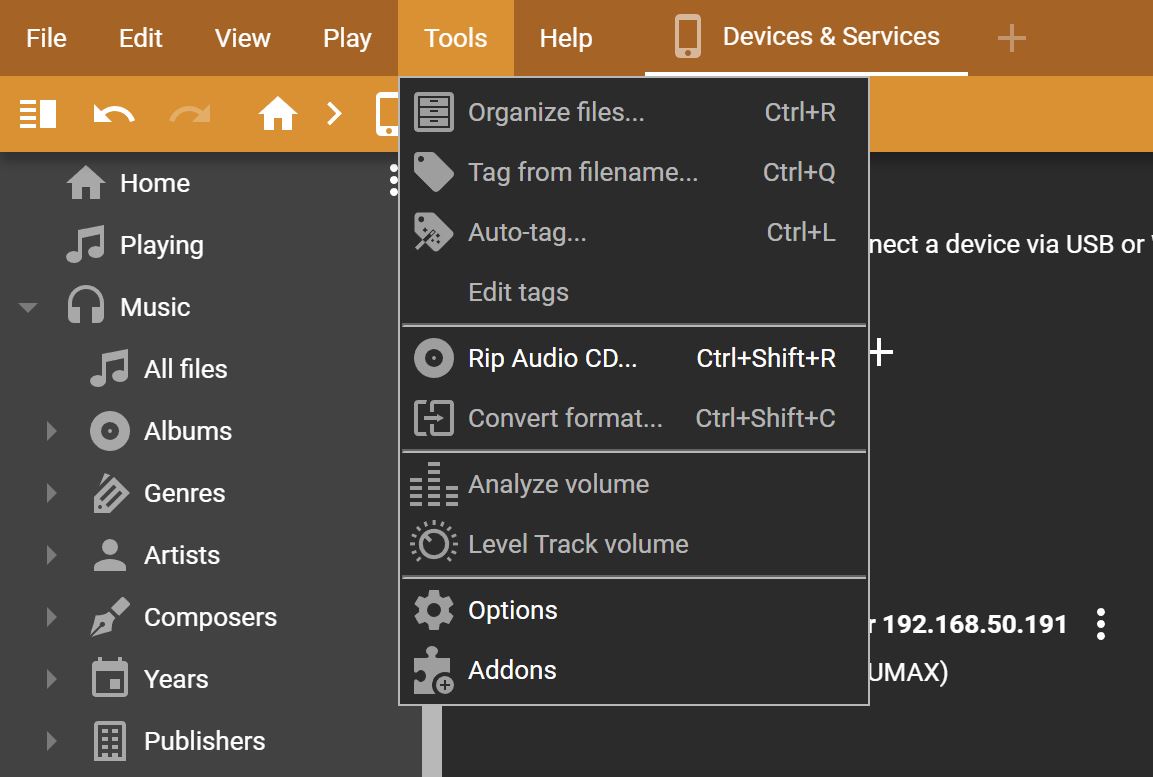Viewport: 1153px width, 777px height.
Task: Add a new tab with plus button
Action: pyautogui.click(x=1012, y=38)
